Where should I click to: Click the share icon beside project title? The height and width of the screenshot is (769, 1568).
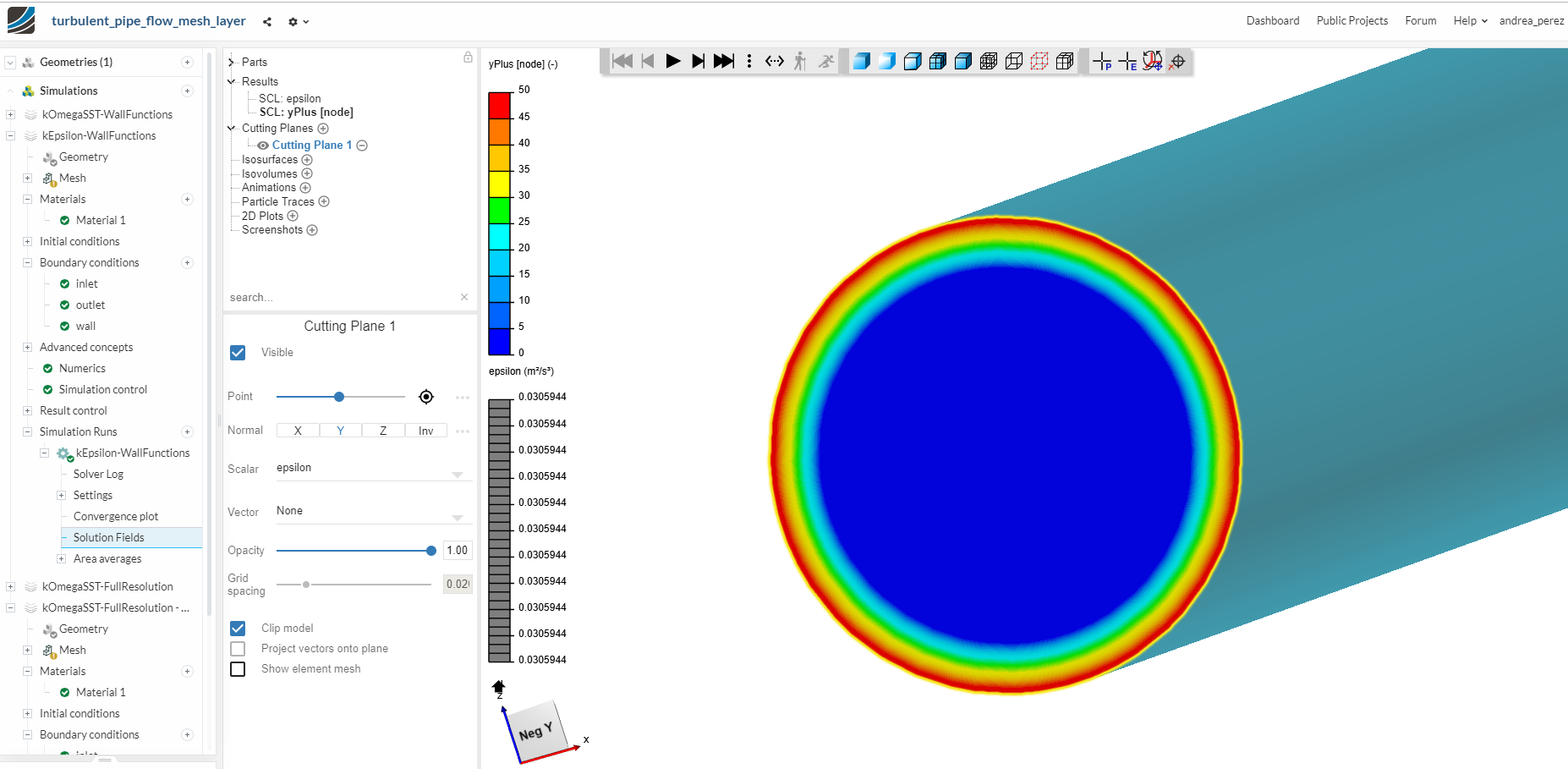pyautogui.click(x=267, y=22)
